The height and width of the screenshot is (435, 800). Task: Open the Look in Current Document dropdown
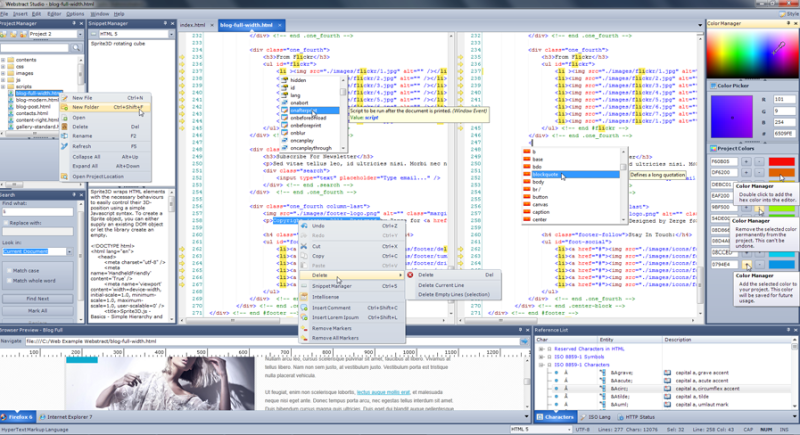point(69,252)
